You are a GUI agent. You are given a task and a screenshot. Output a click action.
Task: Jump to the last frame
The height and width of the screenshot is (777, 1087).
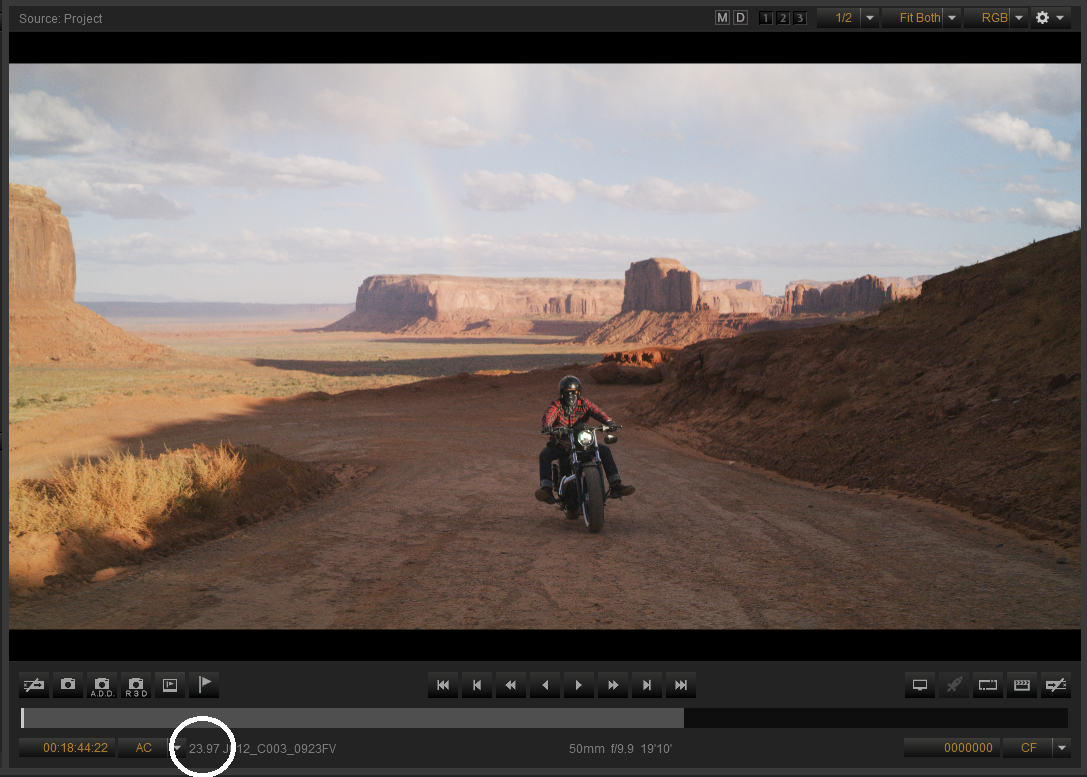click(x=681, y=685)
